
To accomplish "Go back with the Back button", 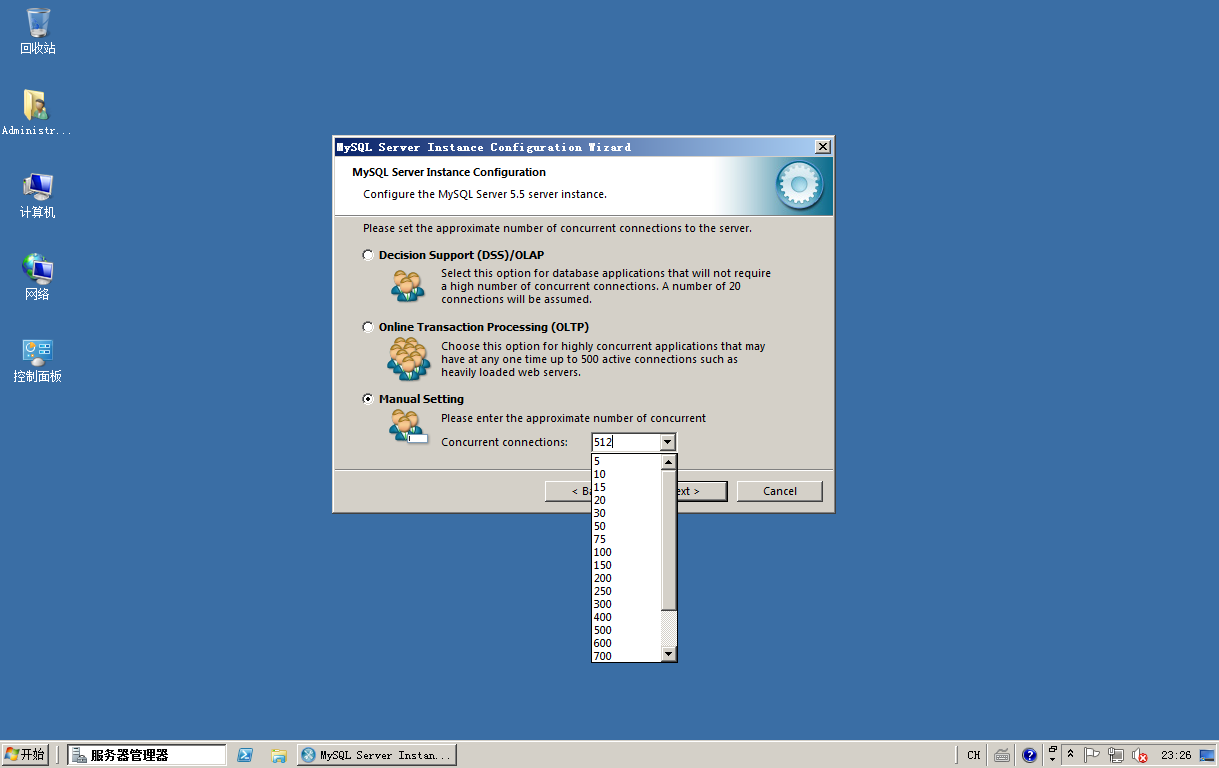I will (568, 491).
